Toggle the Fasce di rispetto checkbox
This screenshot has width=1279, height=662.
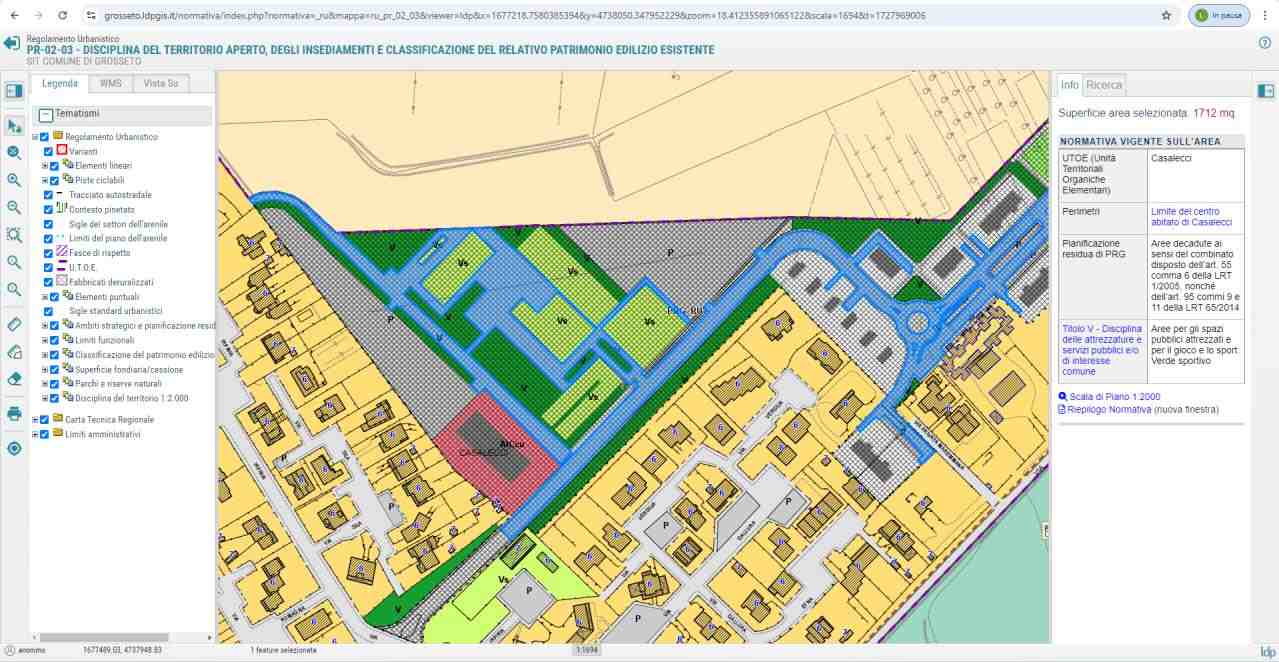coord(49,253)
